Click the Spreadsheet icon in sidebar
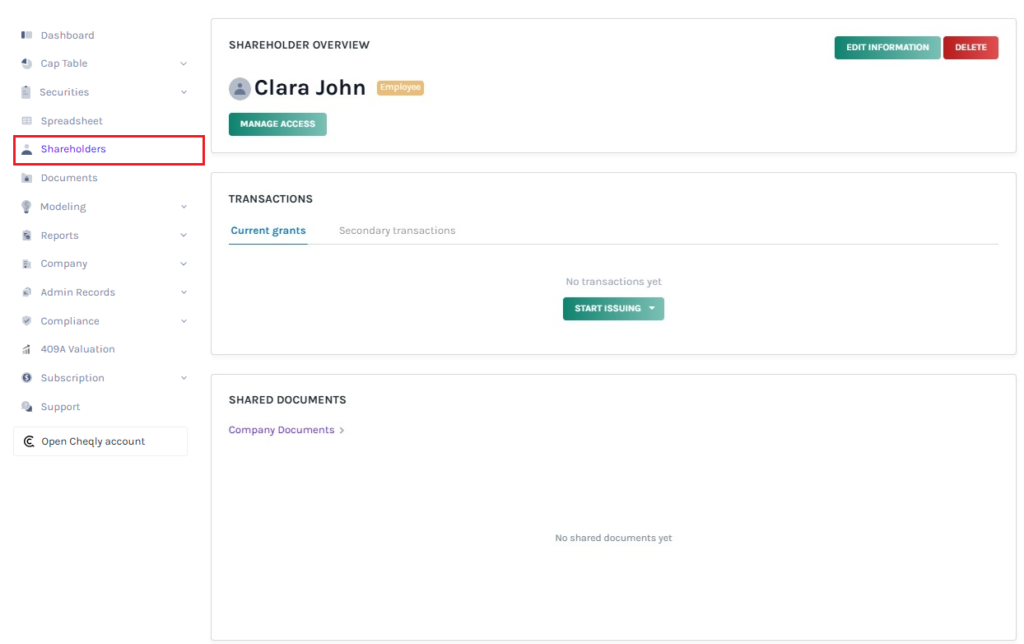The width and height of the screenshot is (1024, 644). 27,121
